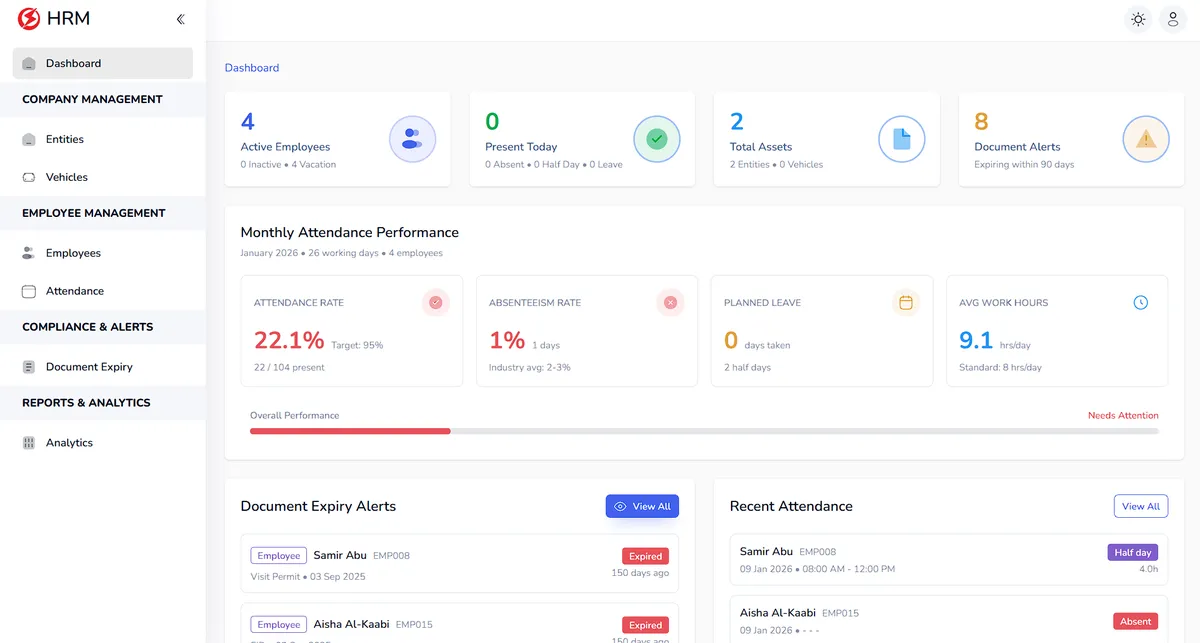This screenshot has height=643, width=1200.
Task: Click View All for Document Expiry Alerts
Action: pyautogui.click(x=642, y=506)
